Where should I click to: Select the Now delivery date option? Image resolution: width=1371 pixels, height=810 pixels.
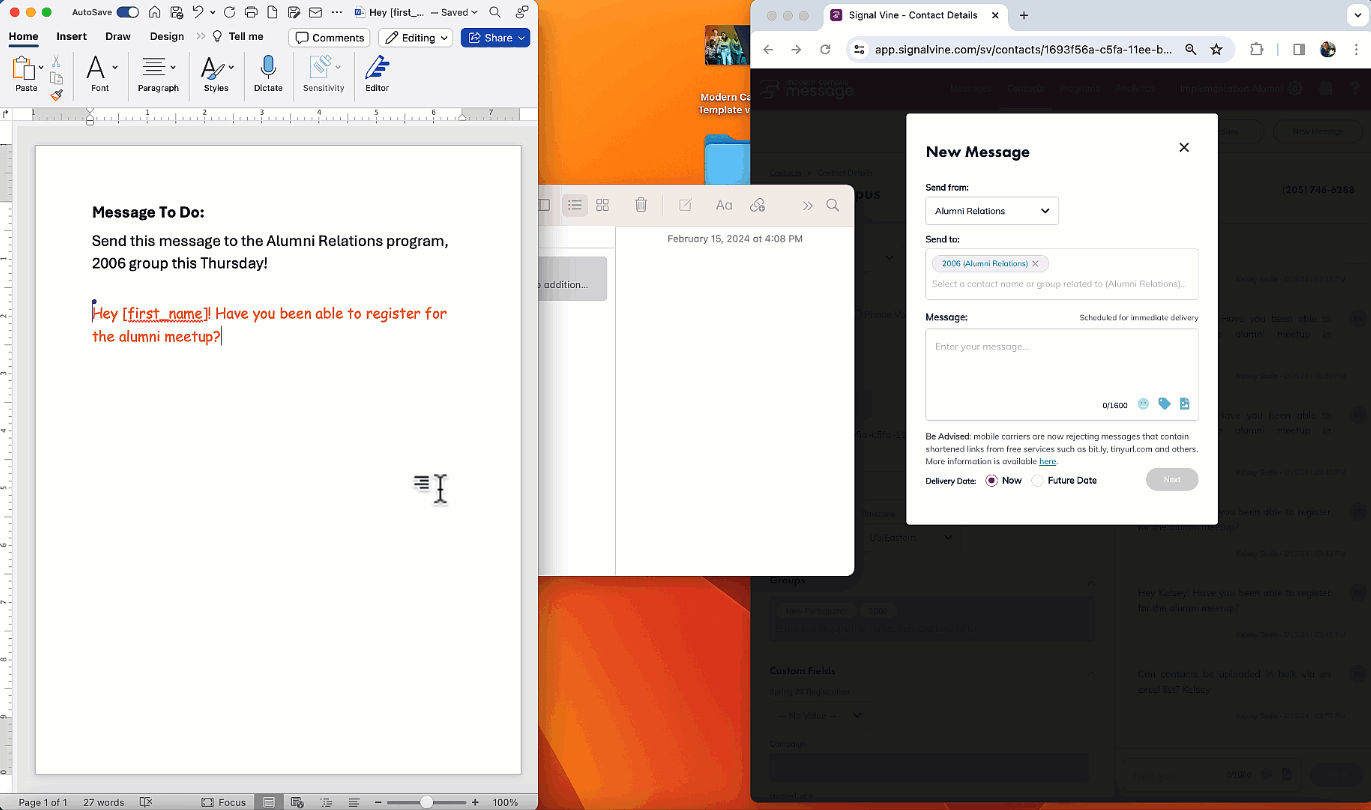click(x=990, y=480)
